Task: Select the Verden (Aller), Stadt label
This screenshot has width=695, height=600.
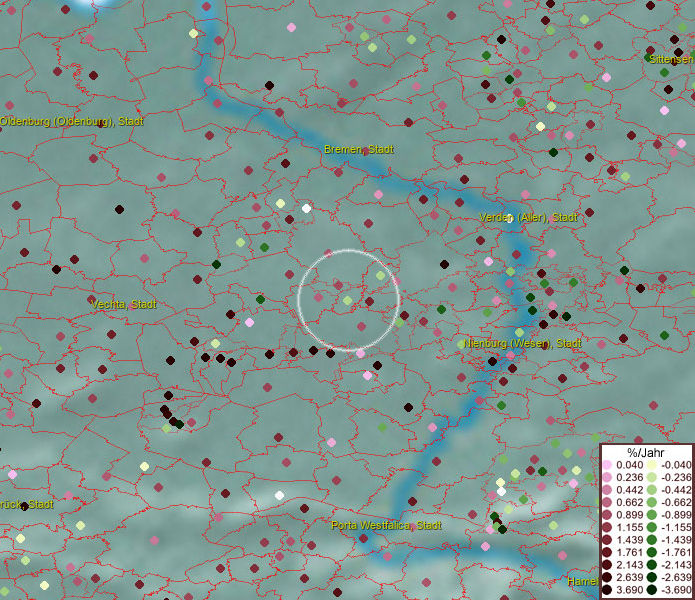Action: 528,217
